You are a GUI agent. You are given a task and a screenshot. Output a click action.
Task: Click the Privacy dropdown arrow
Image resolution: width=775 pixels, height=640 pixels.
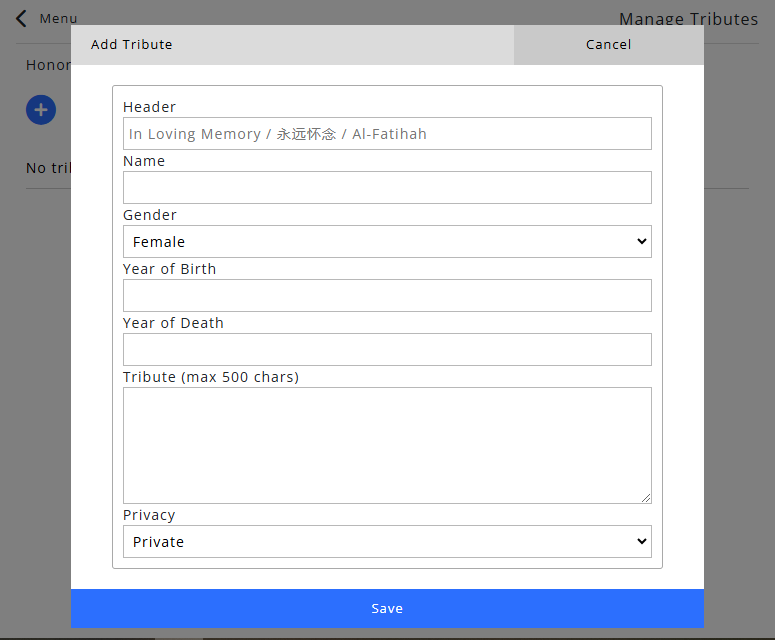click(641, 541)
